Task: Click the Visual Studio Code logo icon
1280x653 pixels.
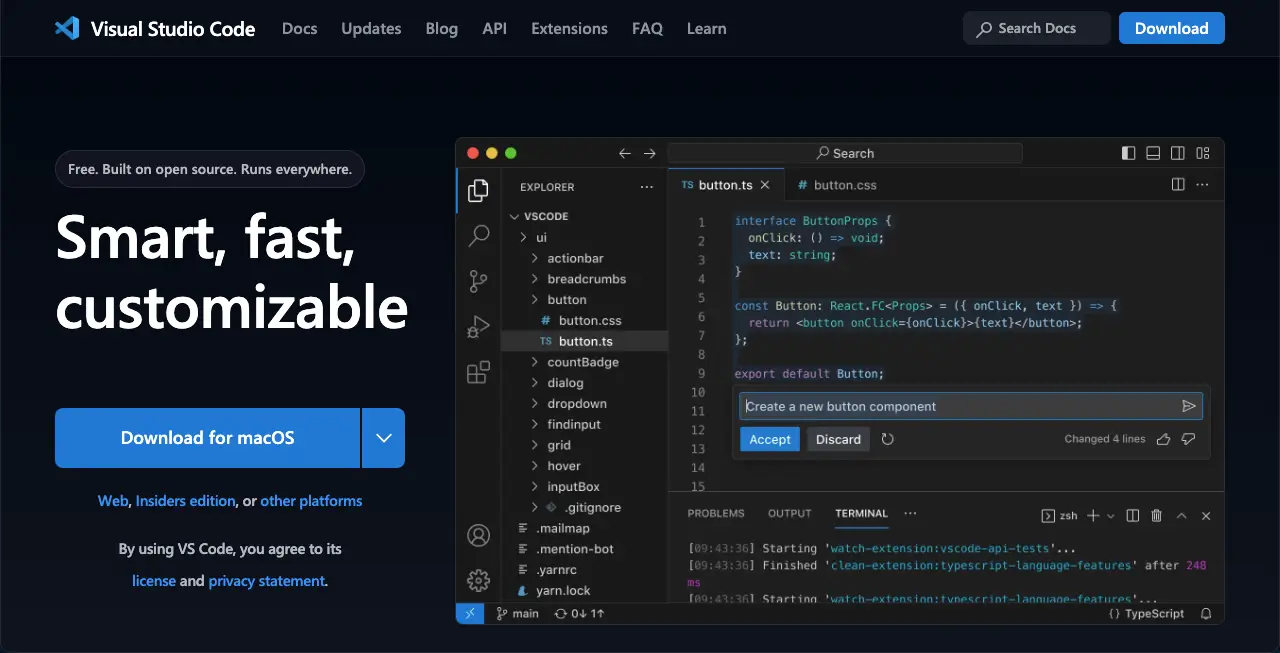Action: pyautogui.click(x=67, y=28)
